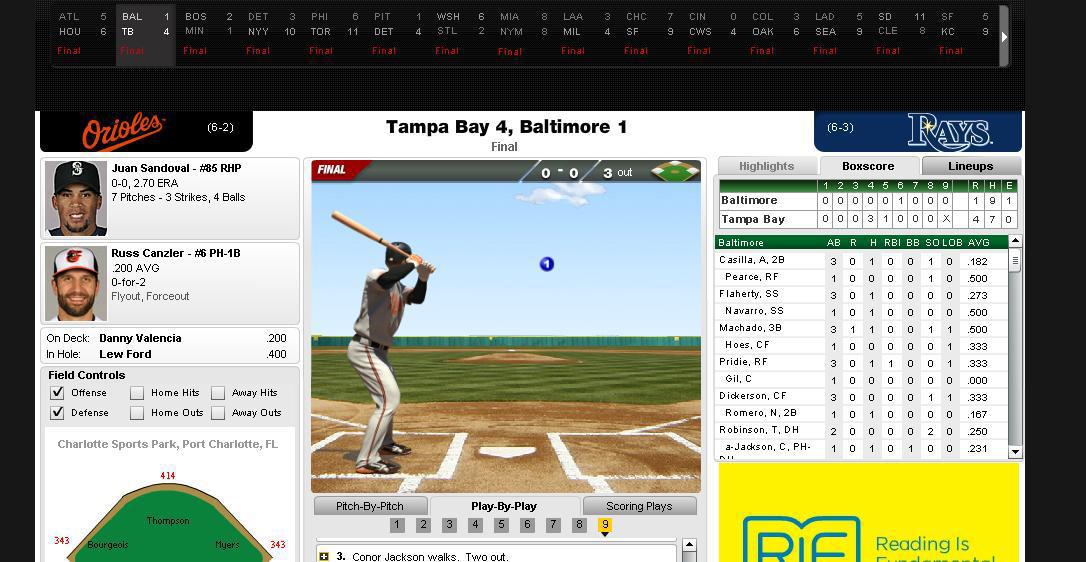Switch to the Lineups tab
1086x562 pixels.
[970, 166]
